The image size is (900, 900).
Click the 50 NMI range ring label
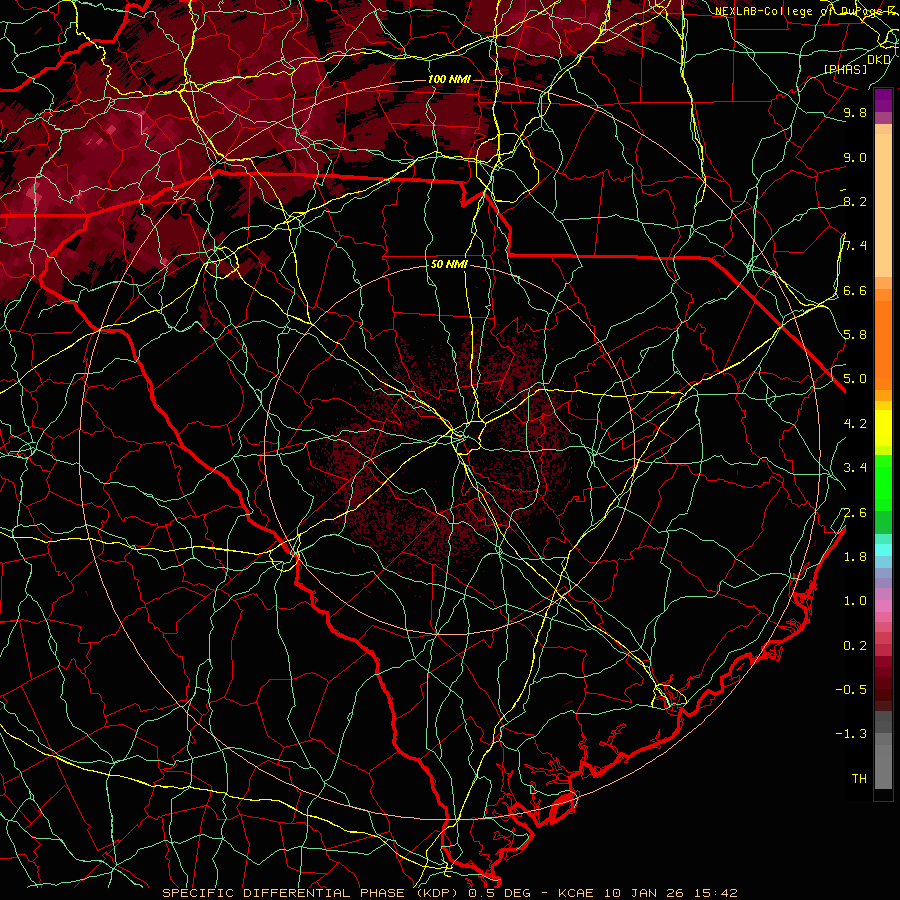pyautogui.click(x=449, y=265)
